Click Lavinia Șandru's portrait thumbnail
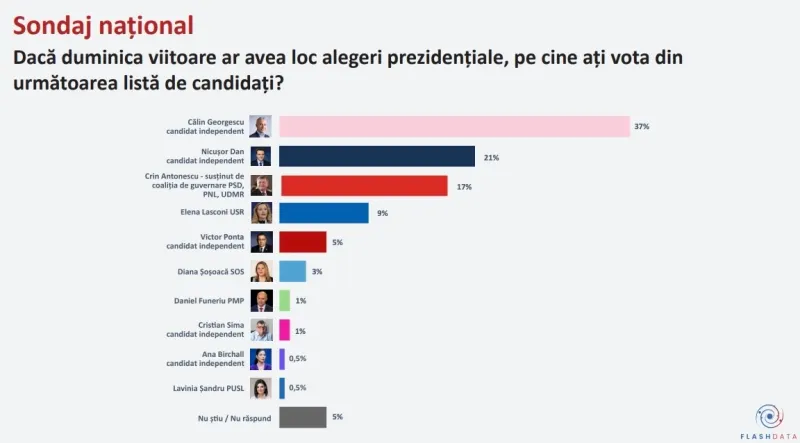Screen dimensions: 800x443 point(261,388)
